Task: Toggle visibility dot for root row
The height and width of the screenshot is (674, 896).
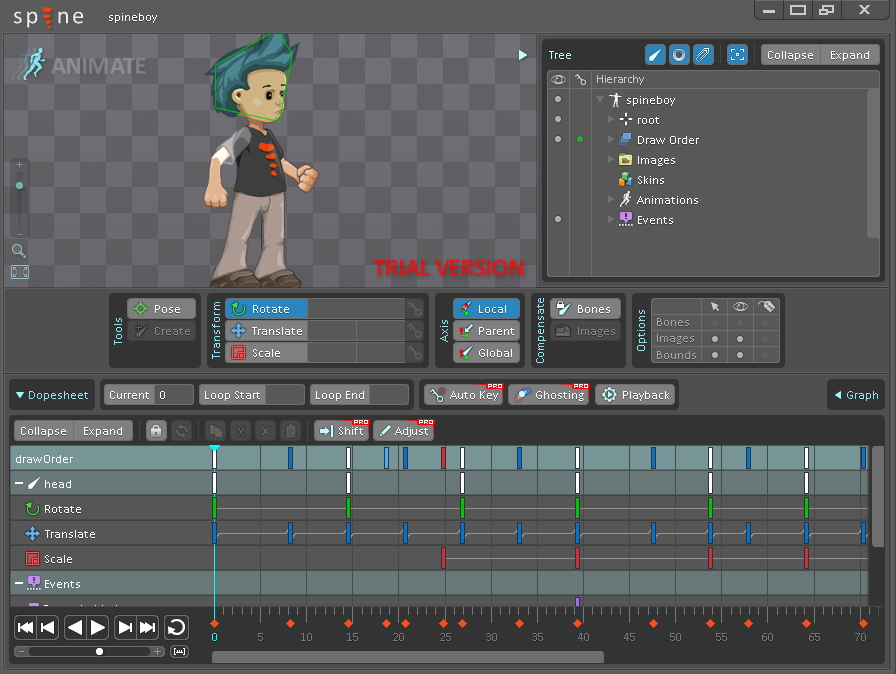Action: [558, 119]
